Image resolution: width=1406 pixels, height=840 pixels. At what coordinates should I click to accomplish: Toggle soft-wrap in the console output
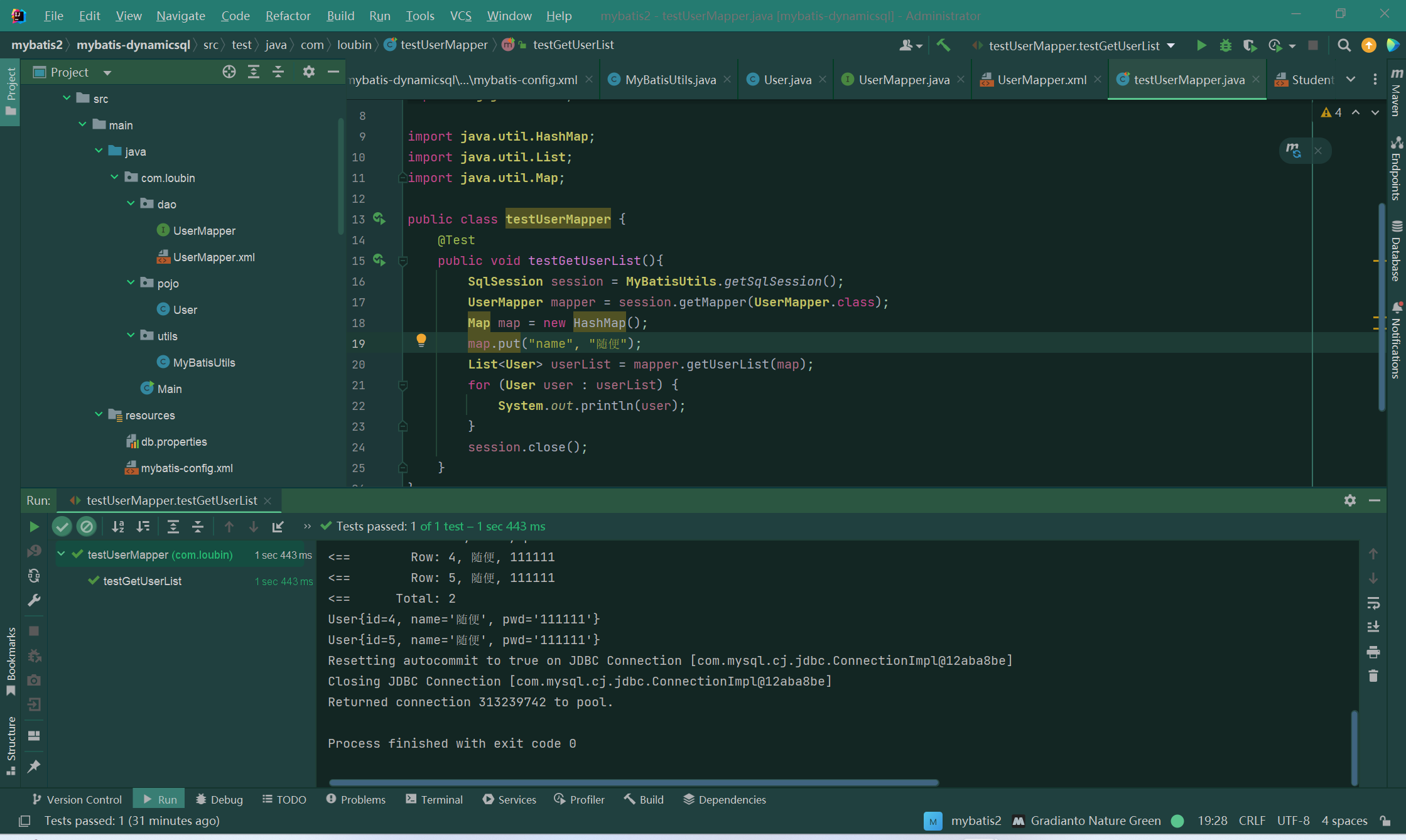(x=1373, y=603)
